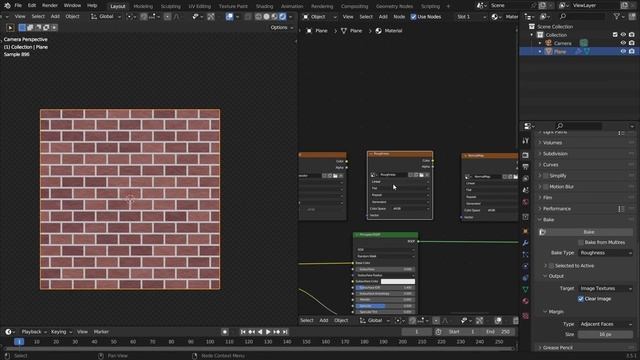Viewport: 640px width, 360px height.
Task: Open the Node menu in node editor
Action: (399, 17)
